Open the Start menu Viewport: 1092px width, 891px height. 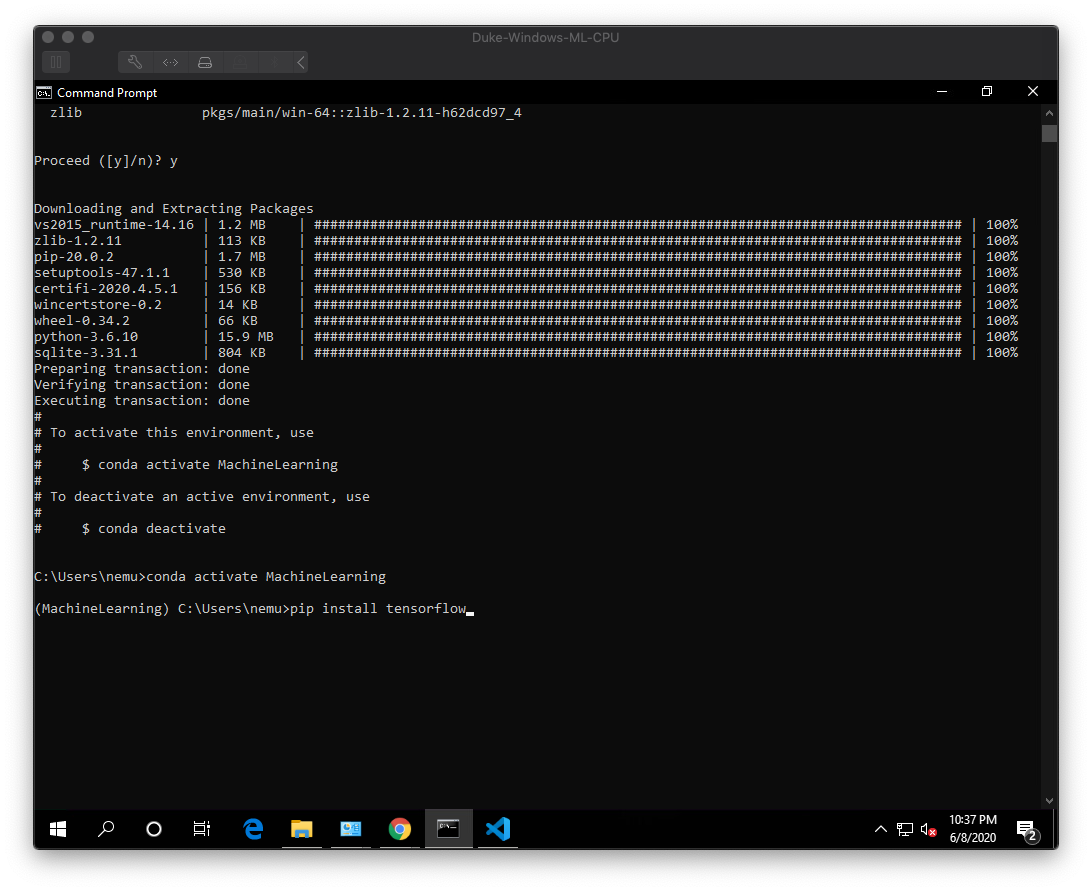(x=57, y=829)
